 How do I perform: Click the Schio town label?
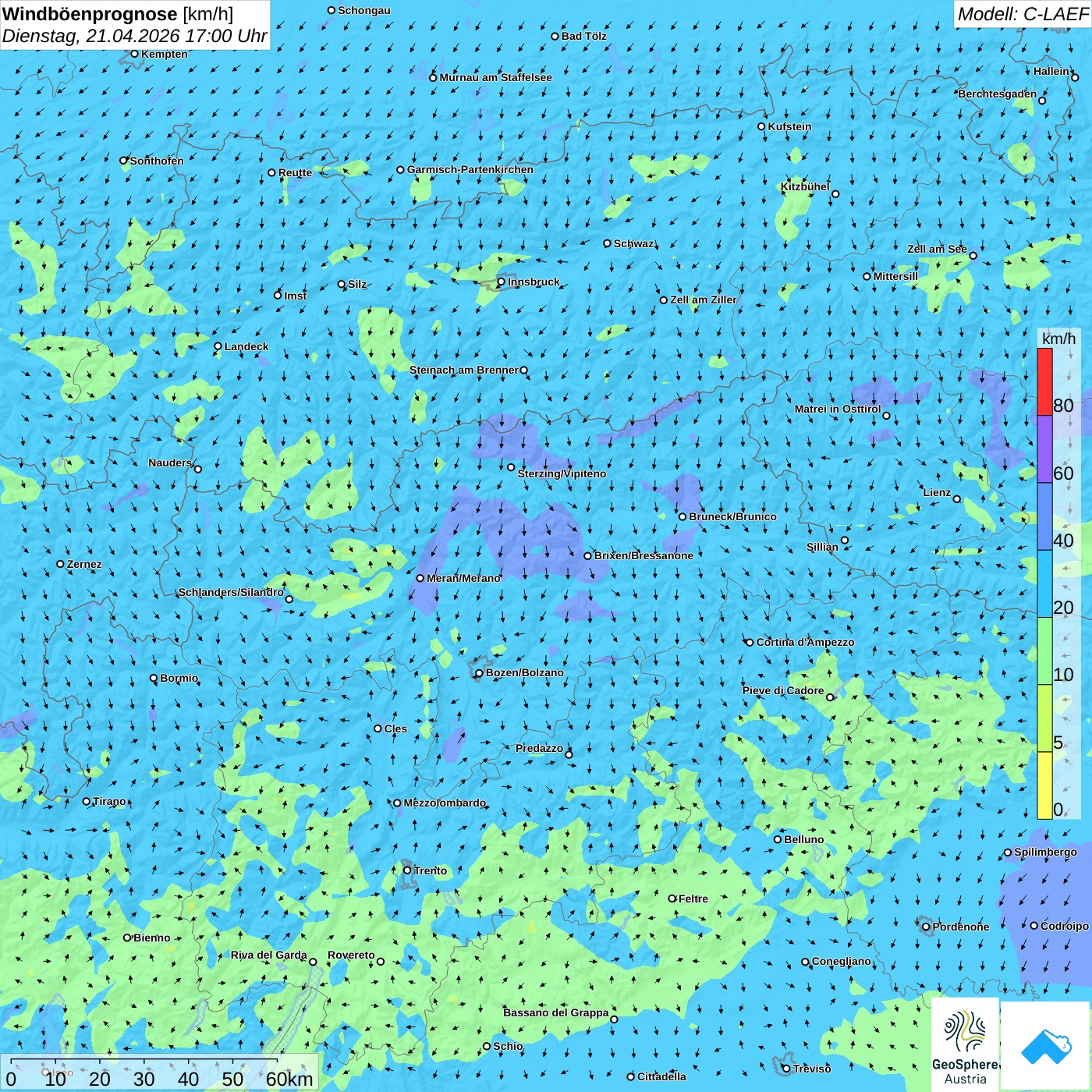tap(508, 1046)
